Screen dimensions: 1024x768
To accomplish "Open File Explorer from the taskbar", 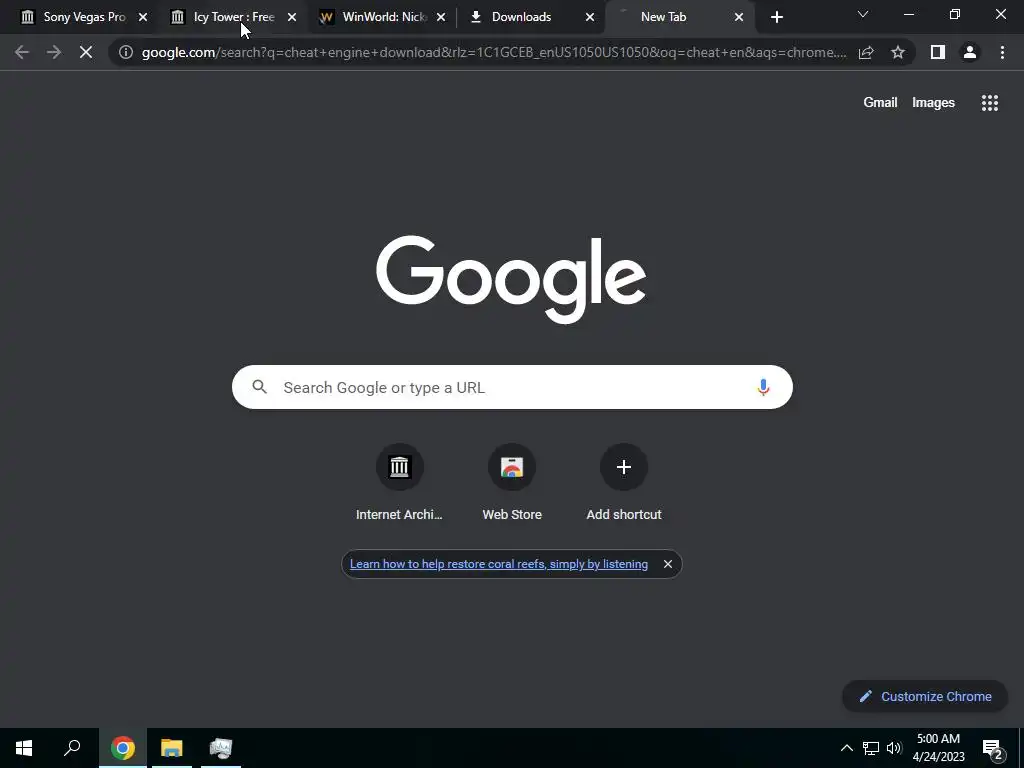I will (x=172, y=748).
